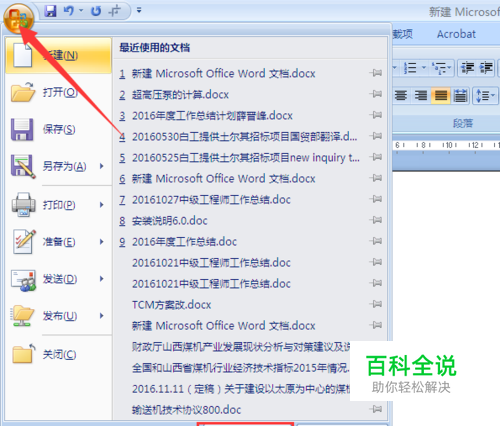Pin the 20160530白工 document to the list
500x426 pixels.
point(376,136)
